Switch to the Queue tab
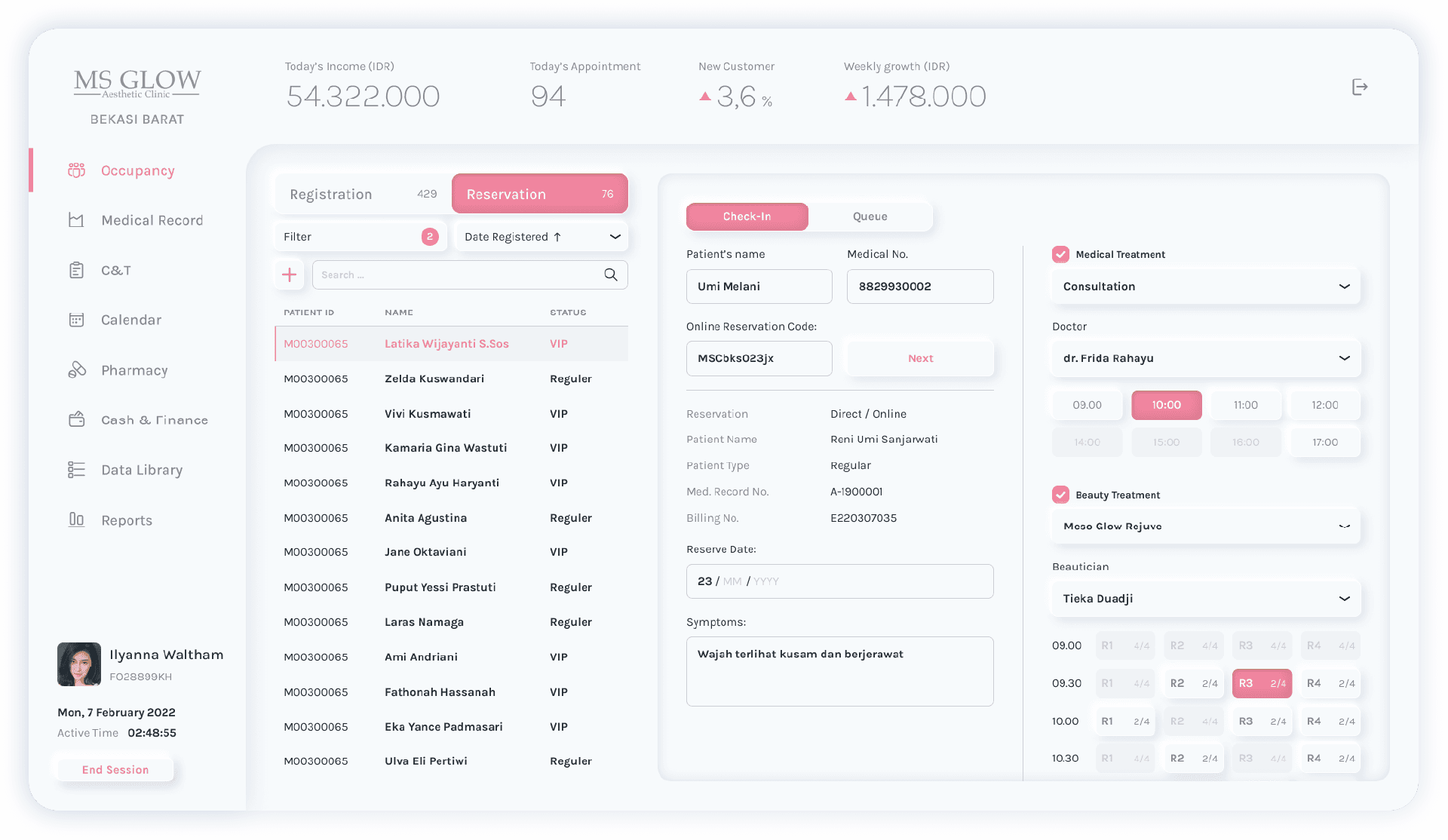 click(x=870, y=216)
